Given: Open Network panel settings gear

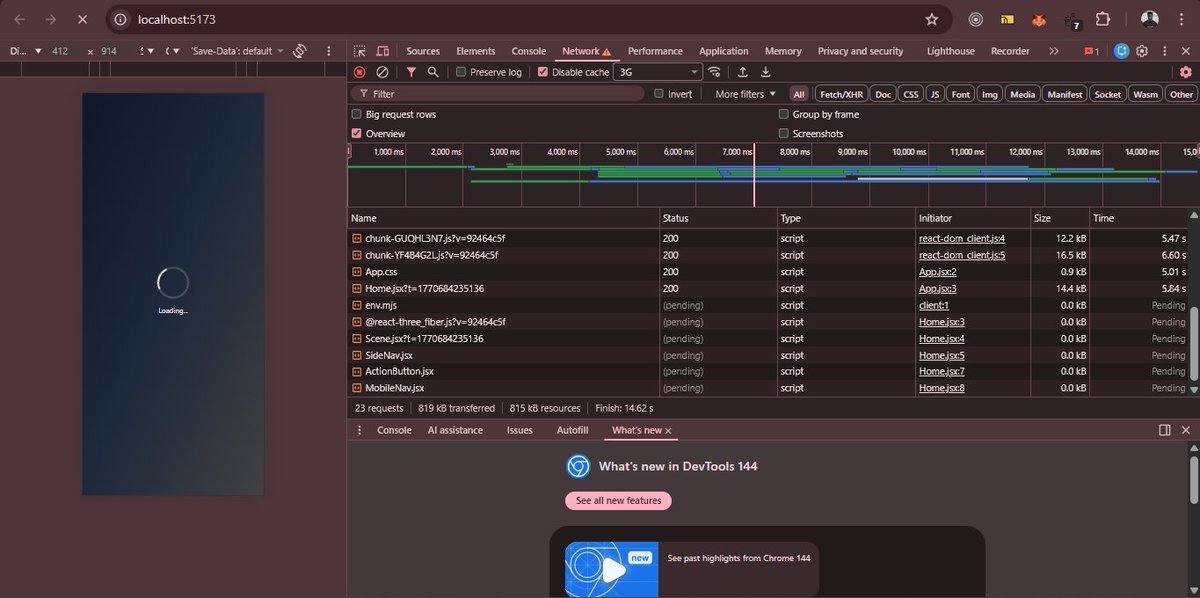Looking at the screenshot, I should 1186,72.
